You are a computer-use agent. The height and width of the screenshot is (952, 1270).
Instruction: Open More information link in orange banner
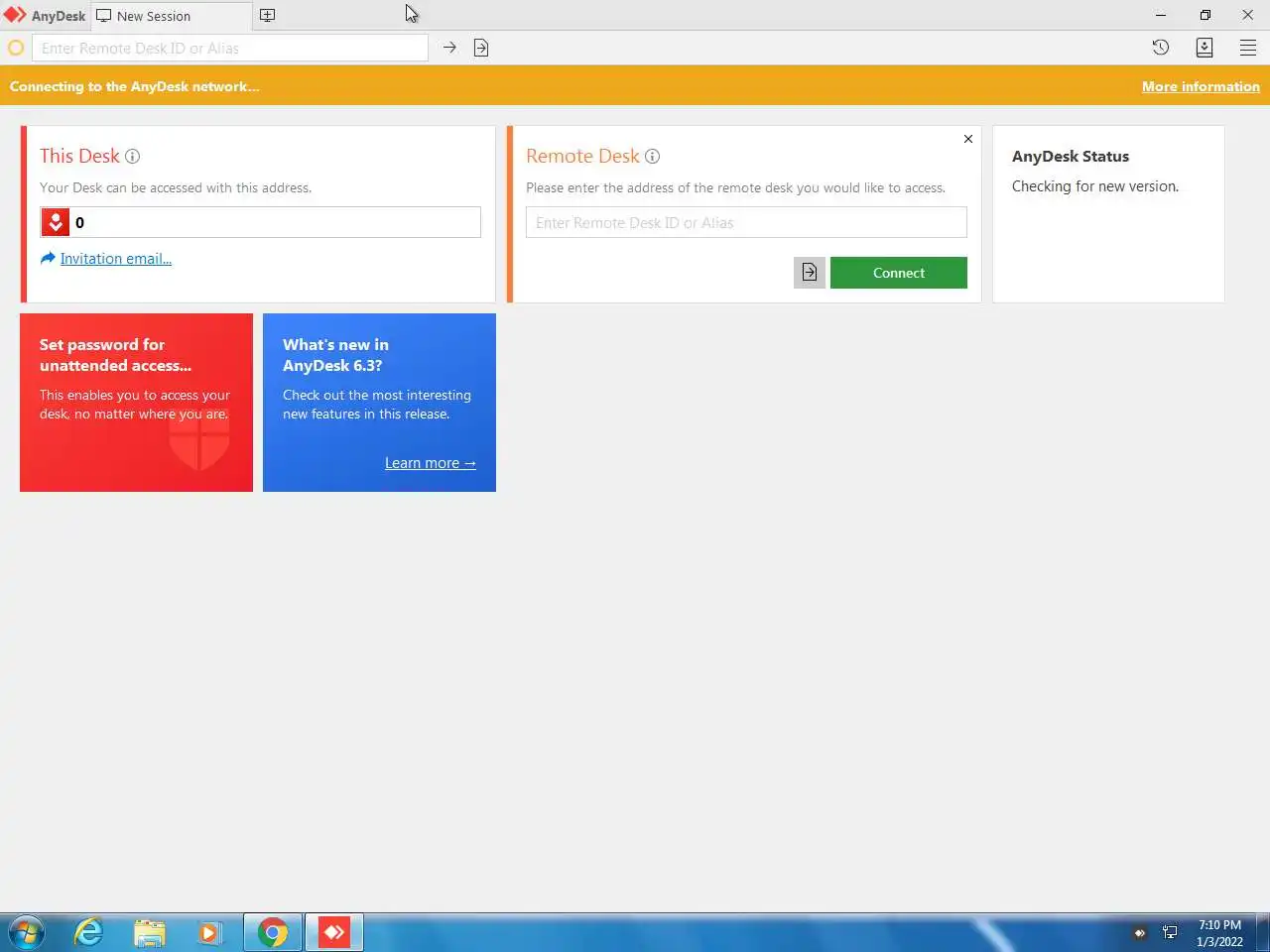point(1201,86)
